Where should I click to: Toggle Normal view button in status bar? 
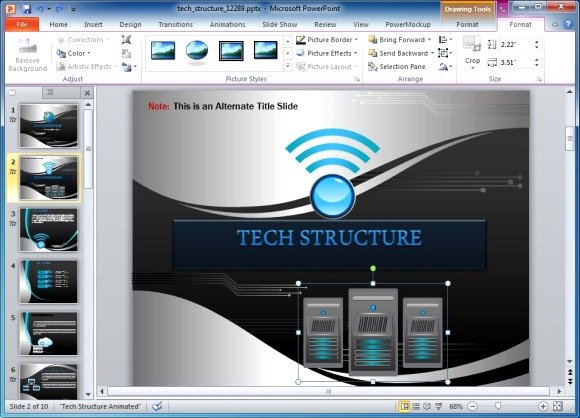[x=404, y=407]
